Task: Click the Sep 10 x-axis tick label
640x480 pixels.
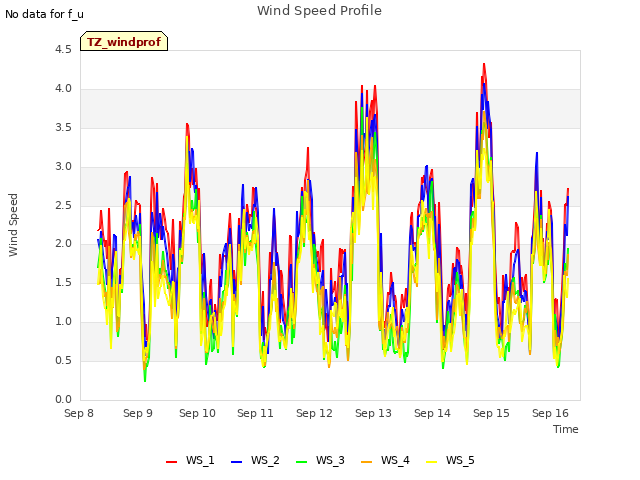Action: point(197,413)
